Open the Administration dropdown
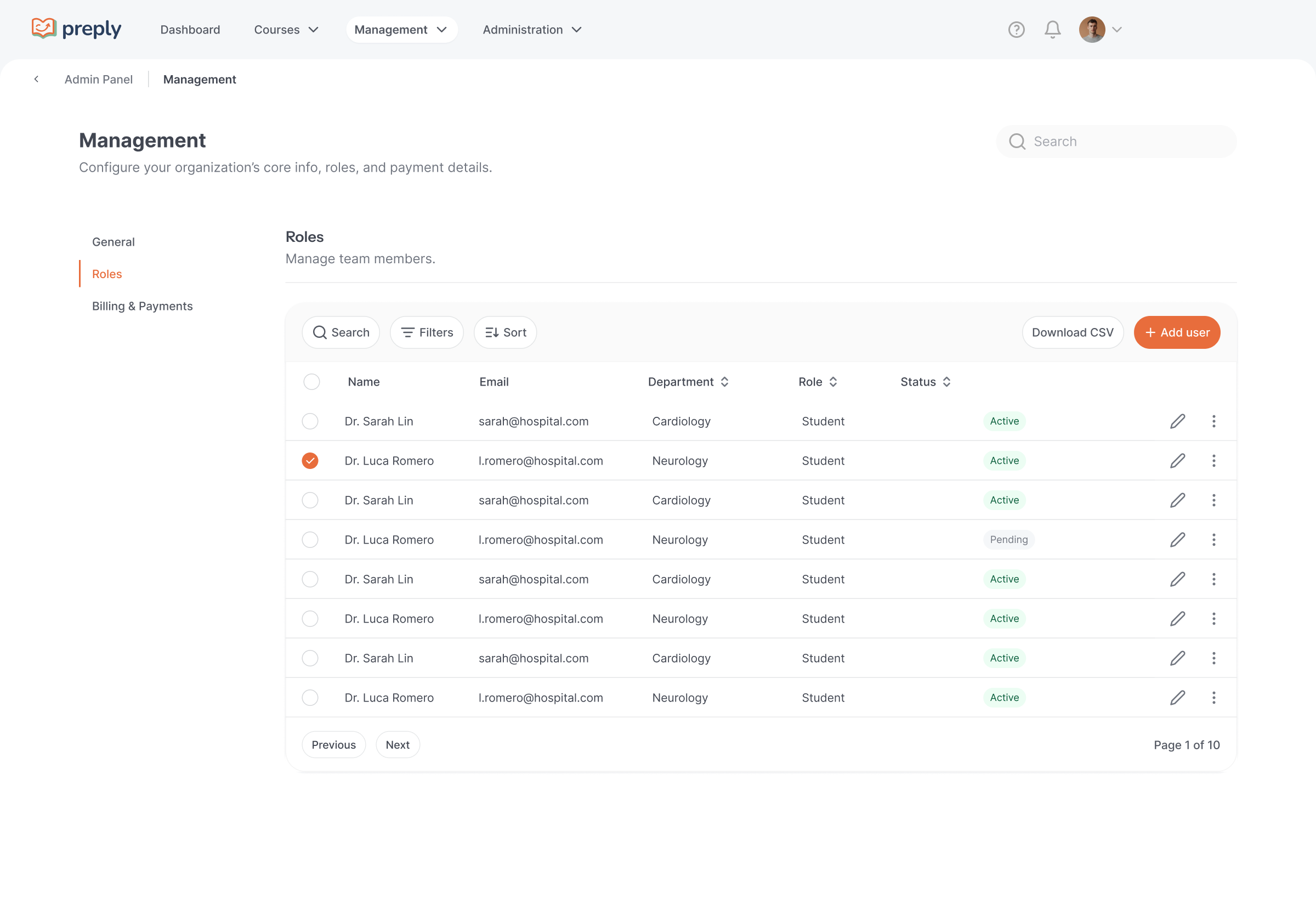1316x905 pixels. [532, 30]
